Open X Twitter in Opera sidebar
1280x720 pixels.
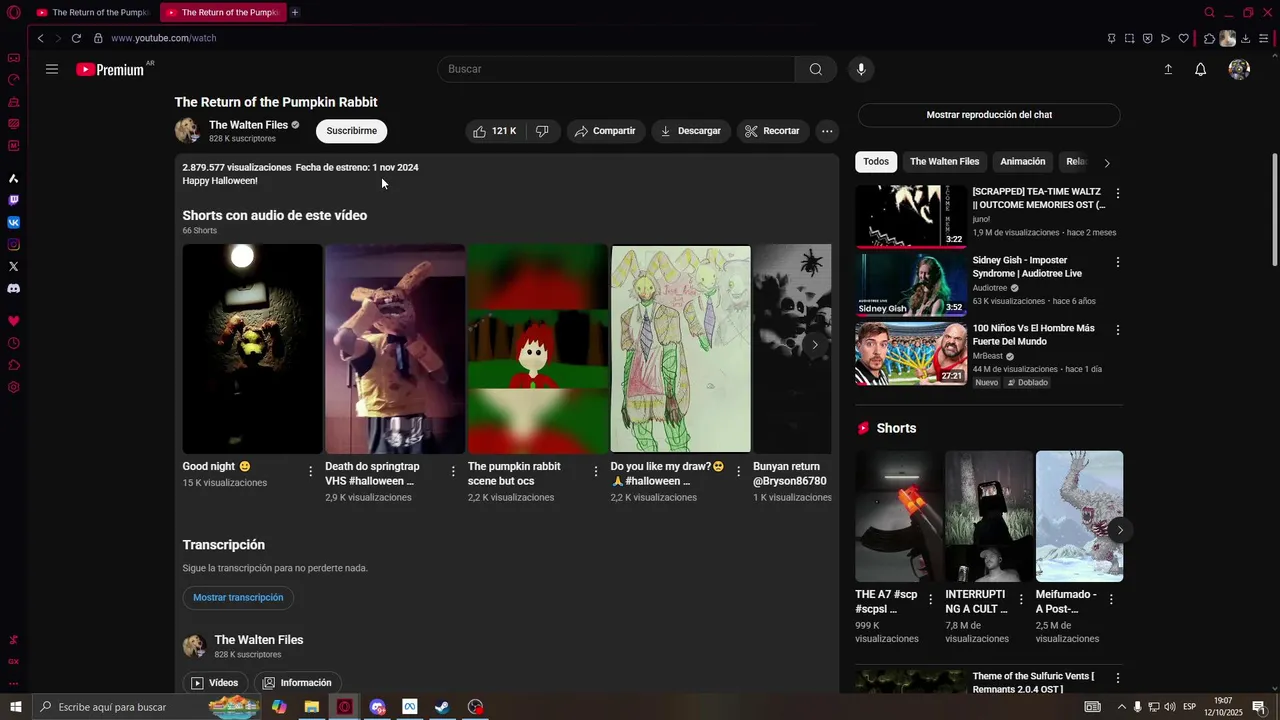13,266
